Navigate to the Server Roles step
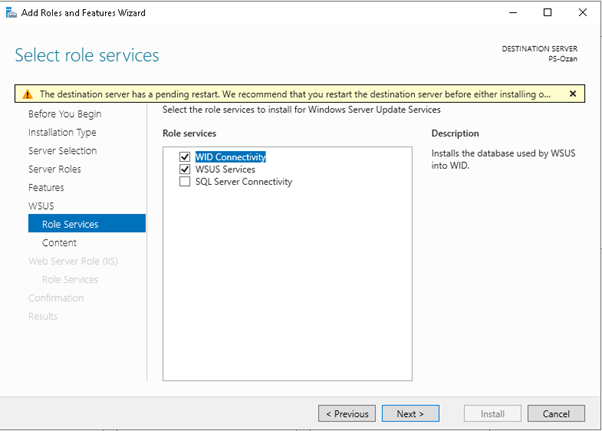 point(54,169)
